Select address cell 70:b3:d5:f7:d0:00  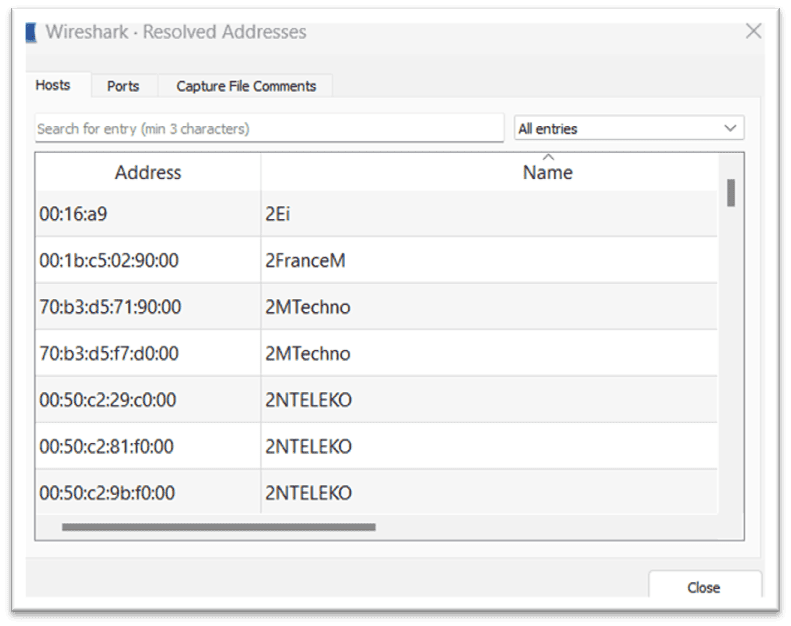148,353
